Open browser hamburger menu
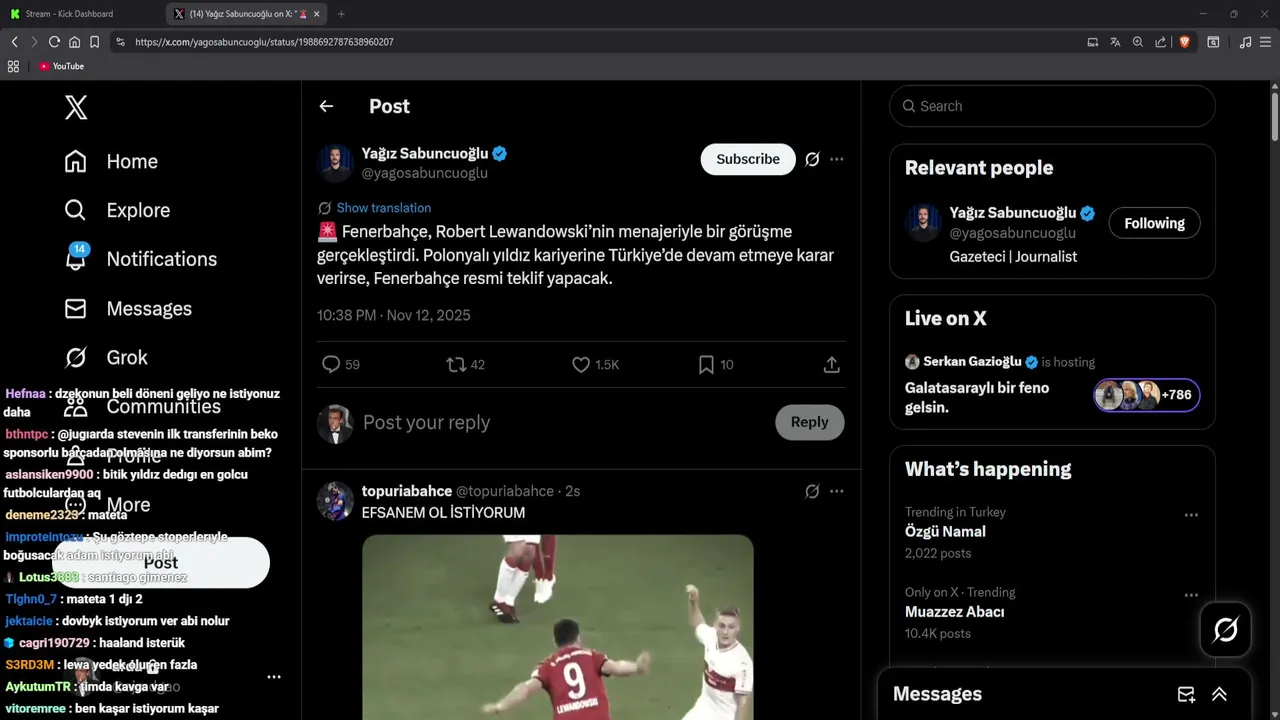 [x=1266, y=42]
